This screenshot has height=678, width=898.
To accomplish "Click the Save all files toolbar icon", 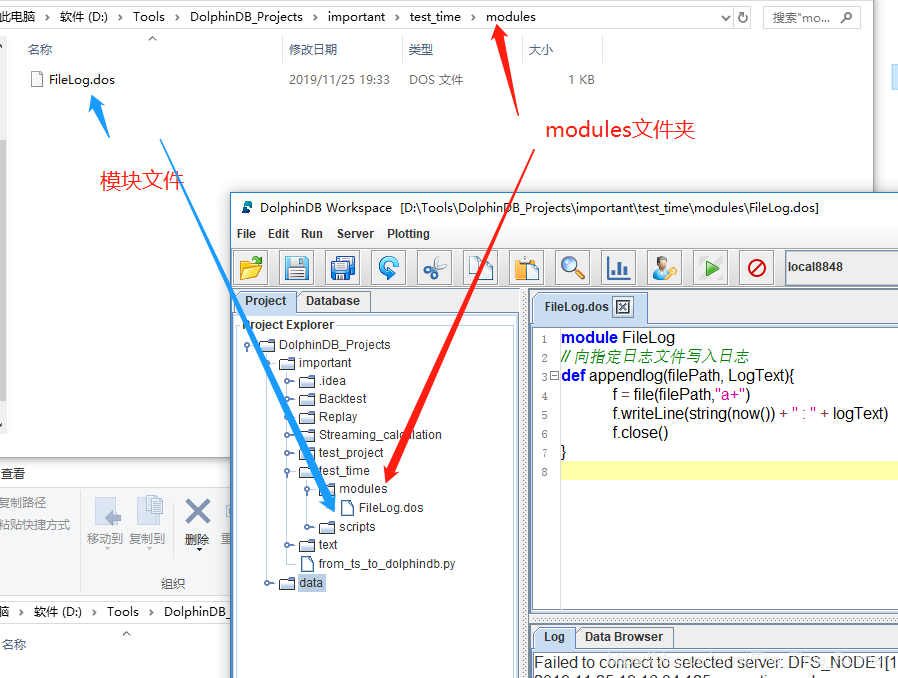I will point(342,267).
